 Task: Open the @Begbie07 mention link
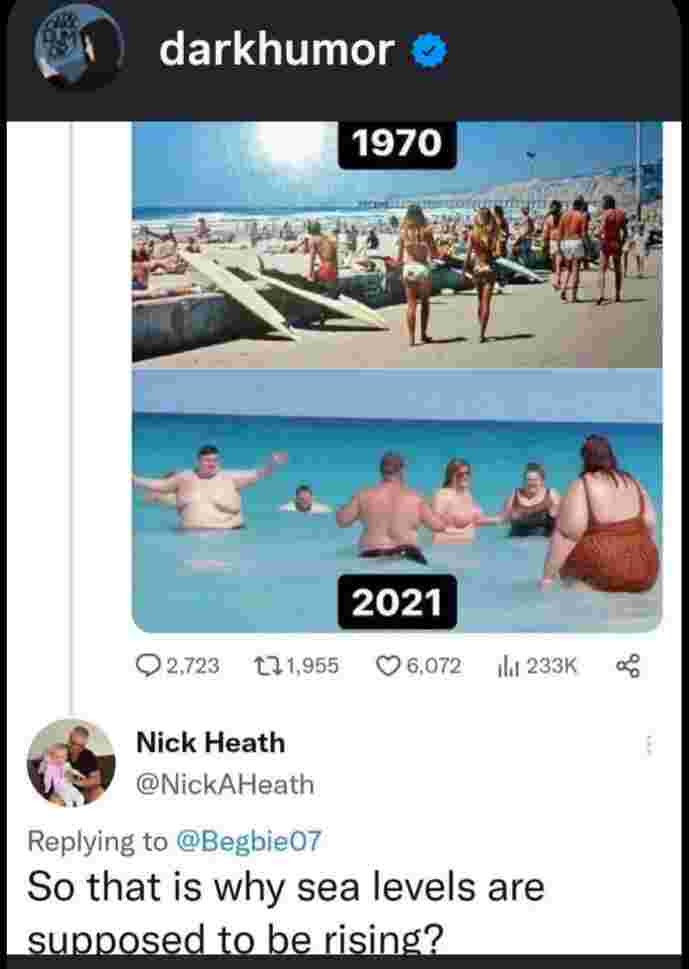point(248,841)
